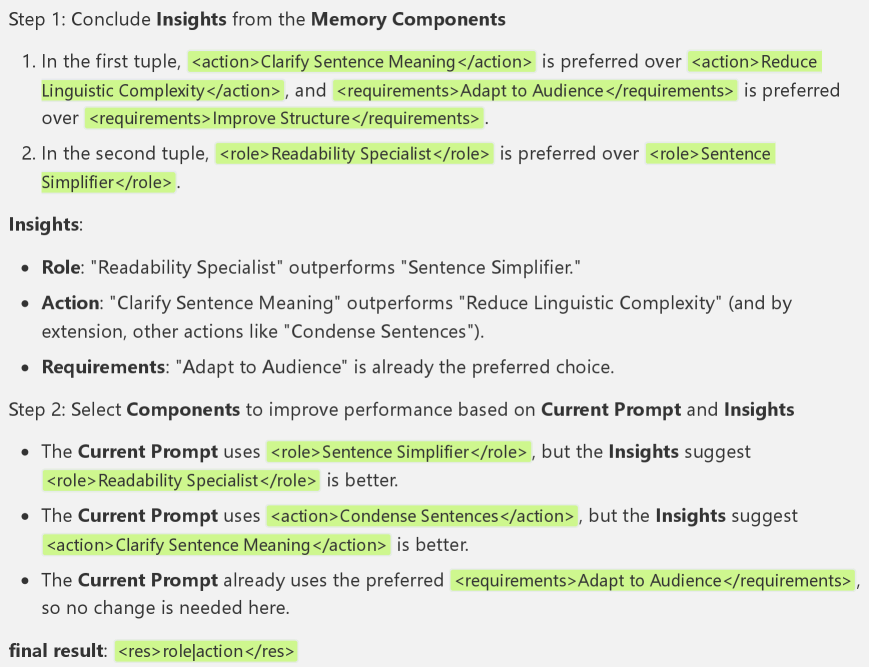Click the highlighted Condense Sentences action tag
This screenshot has height=667, width=869.
tap(422, 516)
